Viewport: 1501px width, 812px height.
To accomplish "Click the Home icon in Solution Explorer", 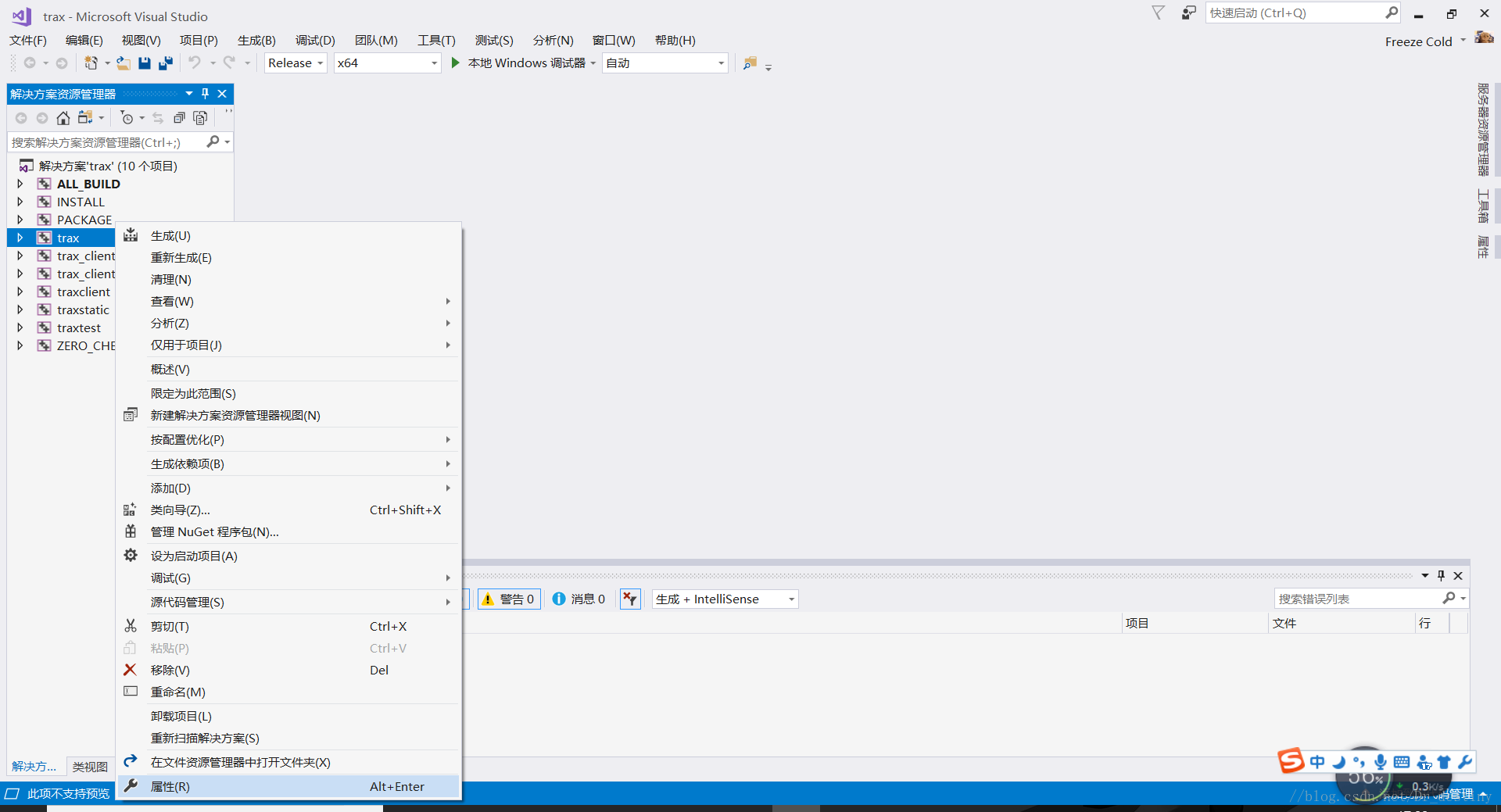I will (x=63, y=118).
